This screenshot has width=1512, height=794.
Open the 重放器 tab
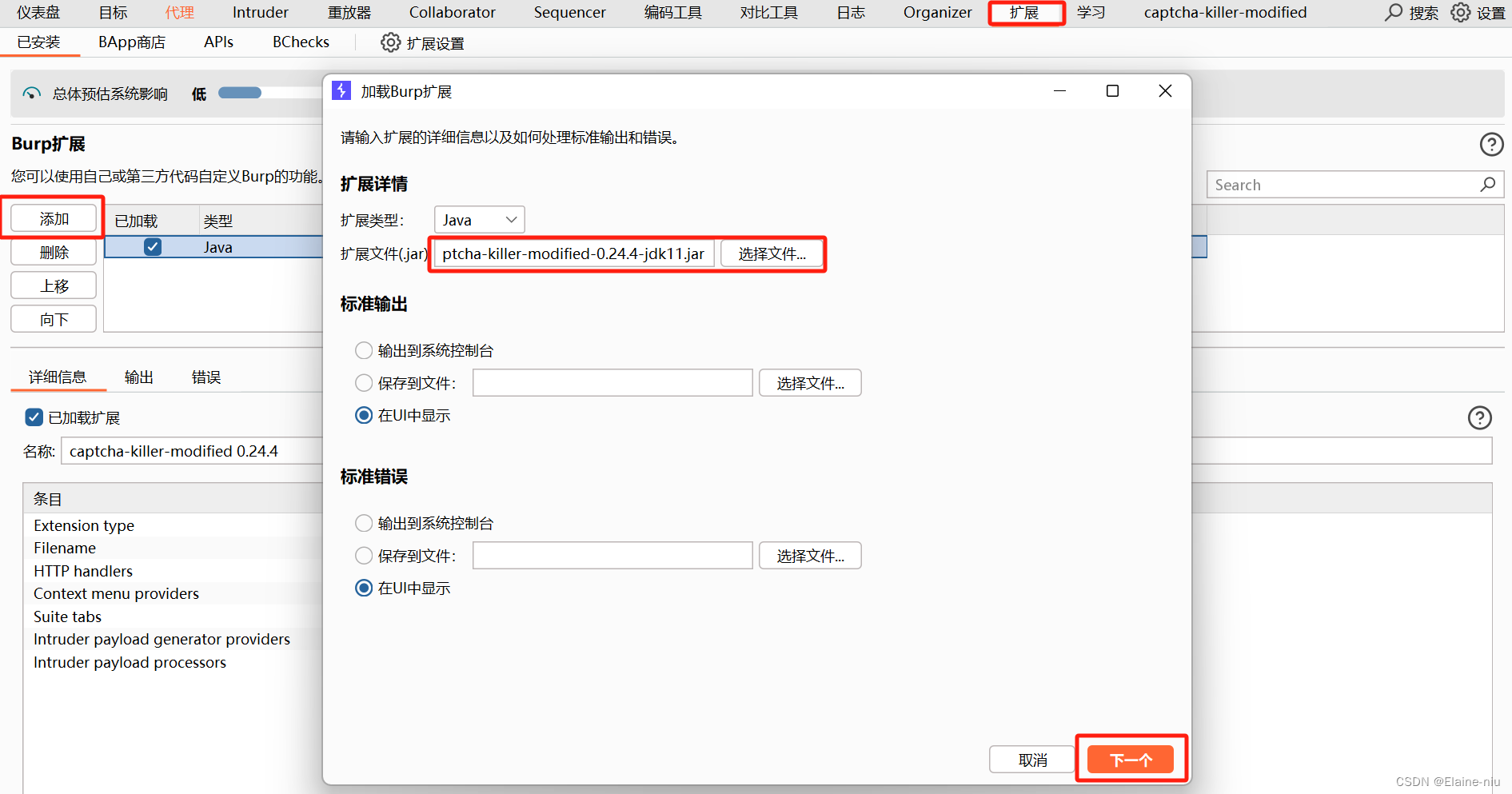tap(349, 12)
